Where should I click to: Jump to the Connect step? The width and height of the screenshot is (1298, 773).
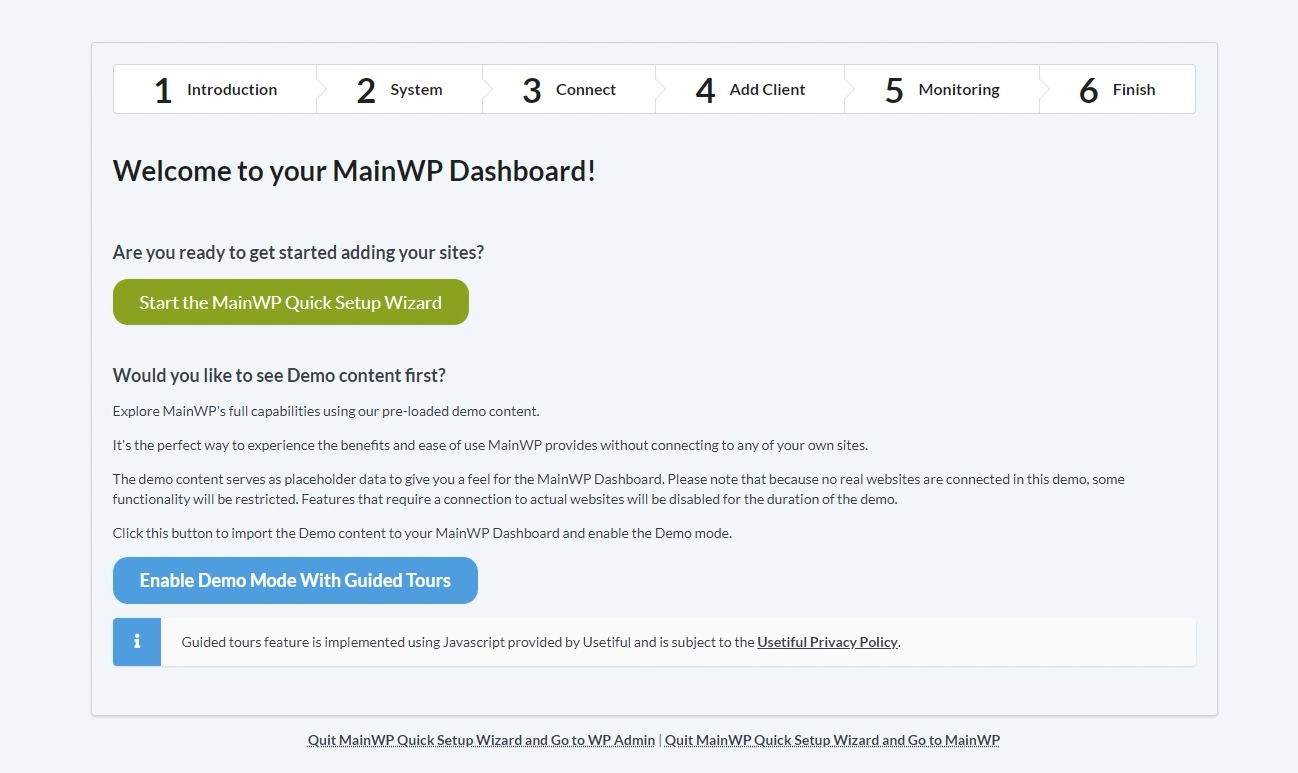(x=586, y=89)
